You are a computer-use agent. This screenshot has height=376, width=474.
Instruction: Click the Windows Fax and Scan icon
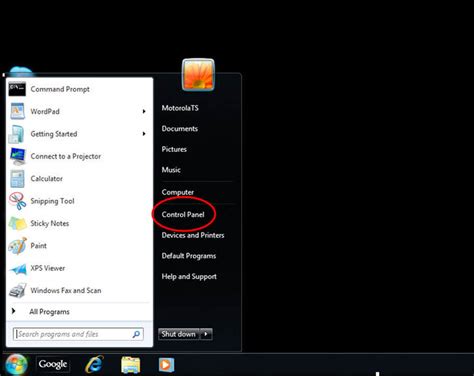click(x=17, y=291)
